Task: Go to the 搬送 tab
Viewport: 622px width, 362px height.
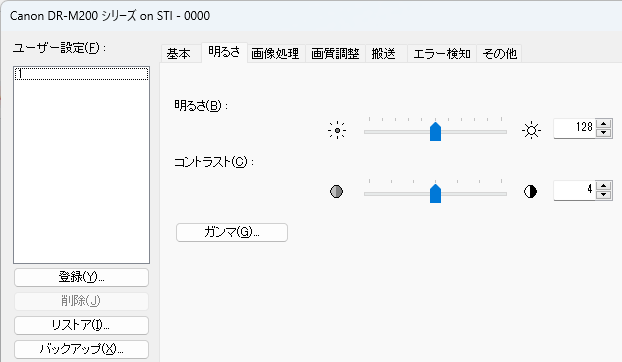Action: (384, 54)
